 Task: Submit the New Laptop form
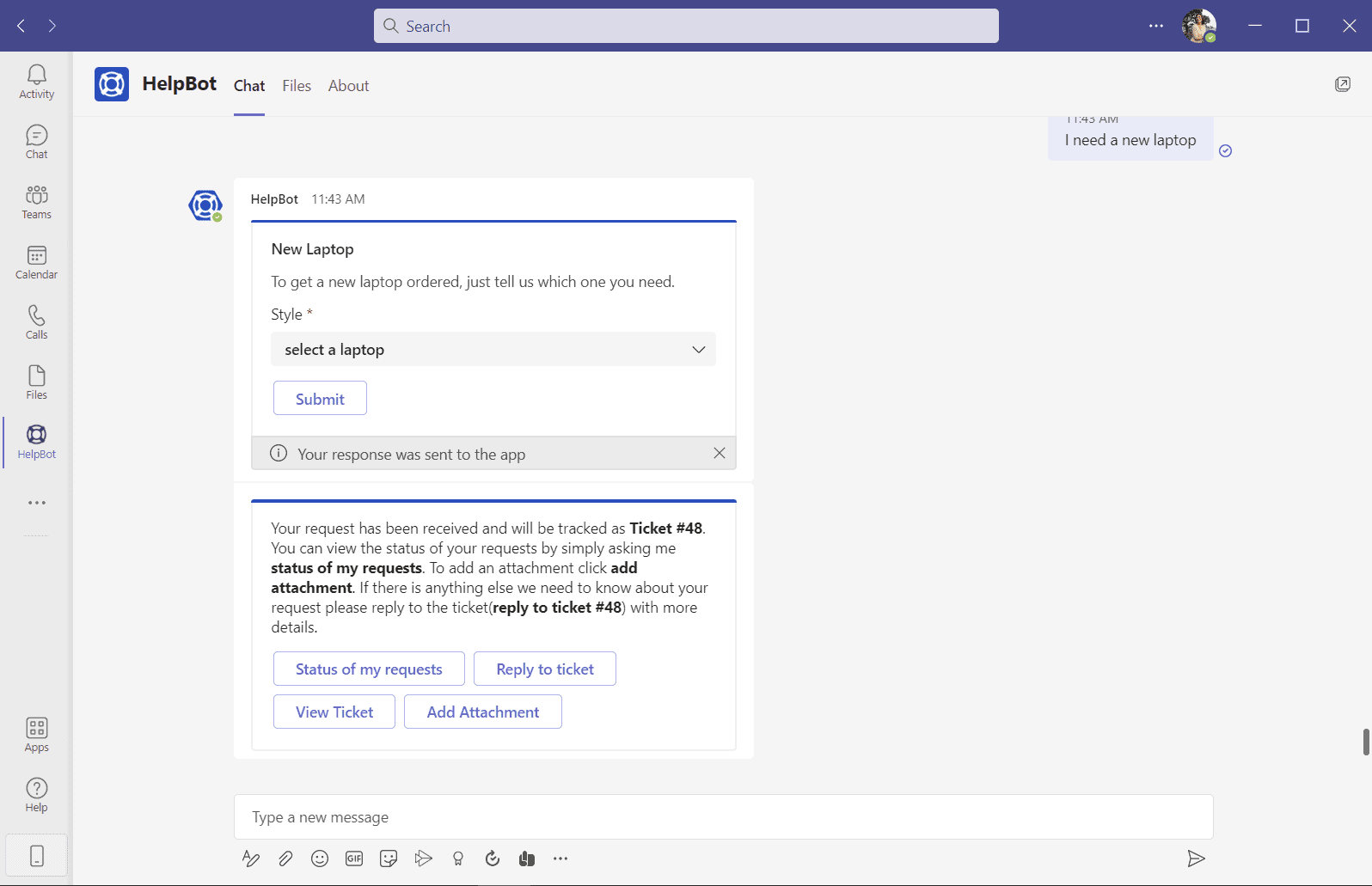click(320, 398)
